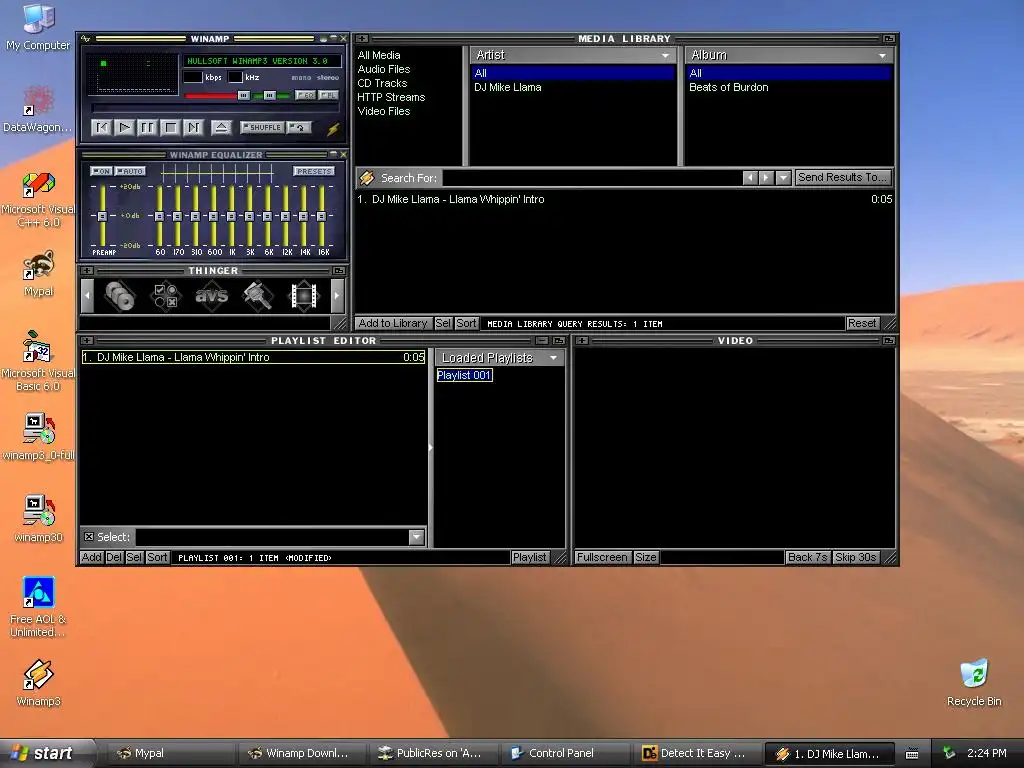Image resolution: width=1024 pixels, height=768 pixels.
Task: Click the plus icon in the Video title bar
Action: tap(582, 340)
